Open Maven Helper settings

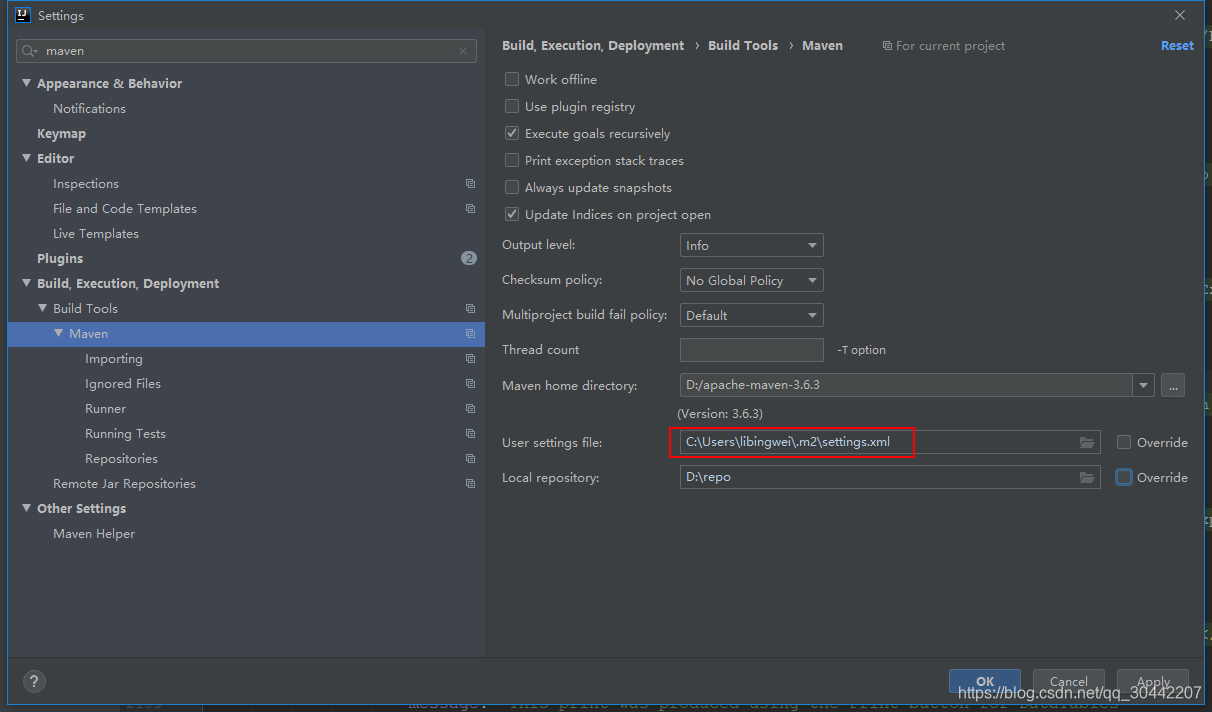click(94, 534)
